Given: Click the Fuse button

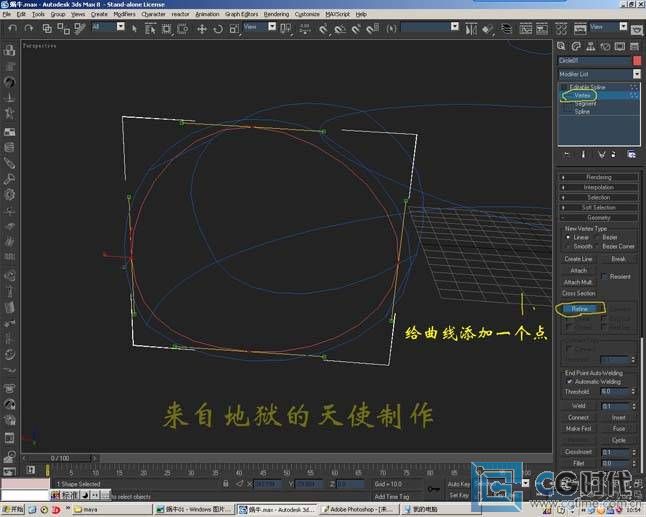Looking at the screenshot, I should [618, 429].
